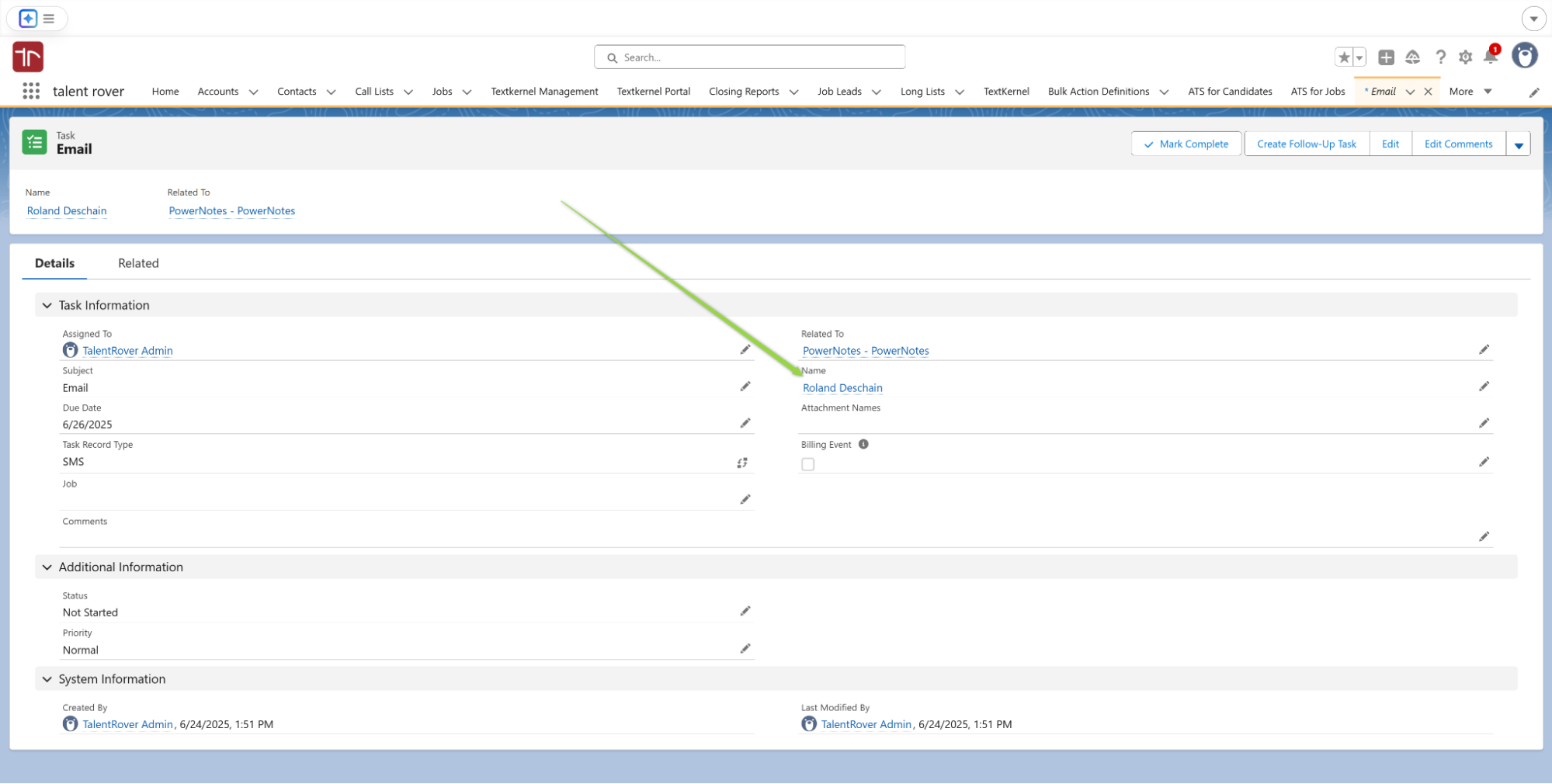Click the green Task record icon
The width and height of the screenshot is (1552, 784).
(34, 142)
